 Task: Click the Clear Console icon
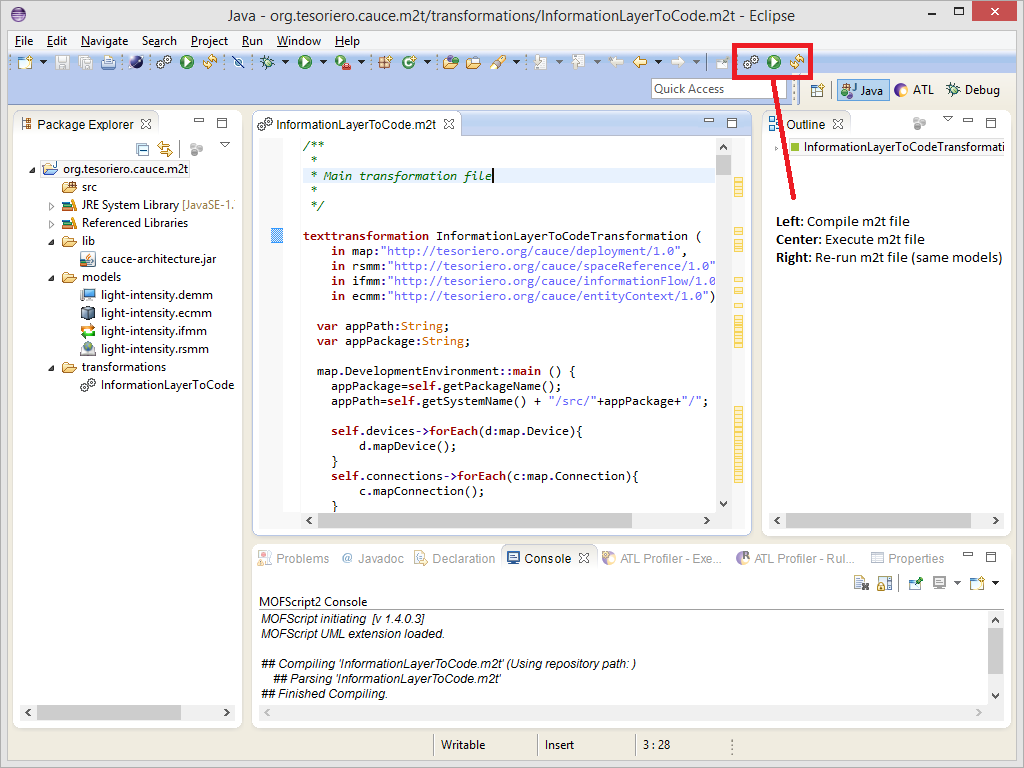coord(860,583)
